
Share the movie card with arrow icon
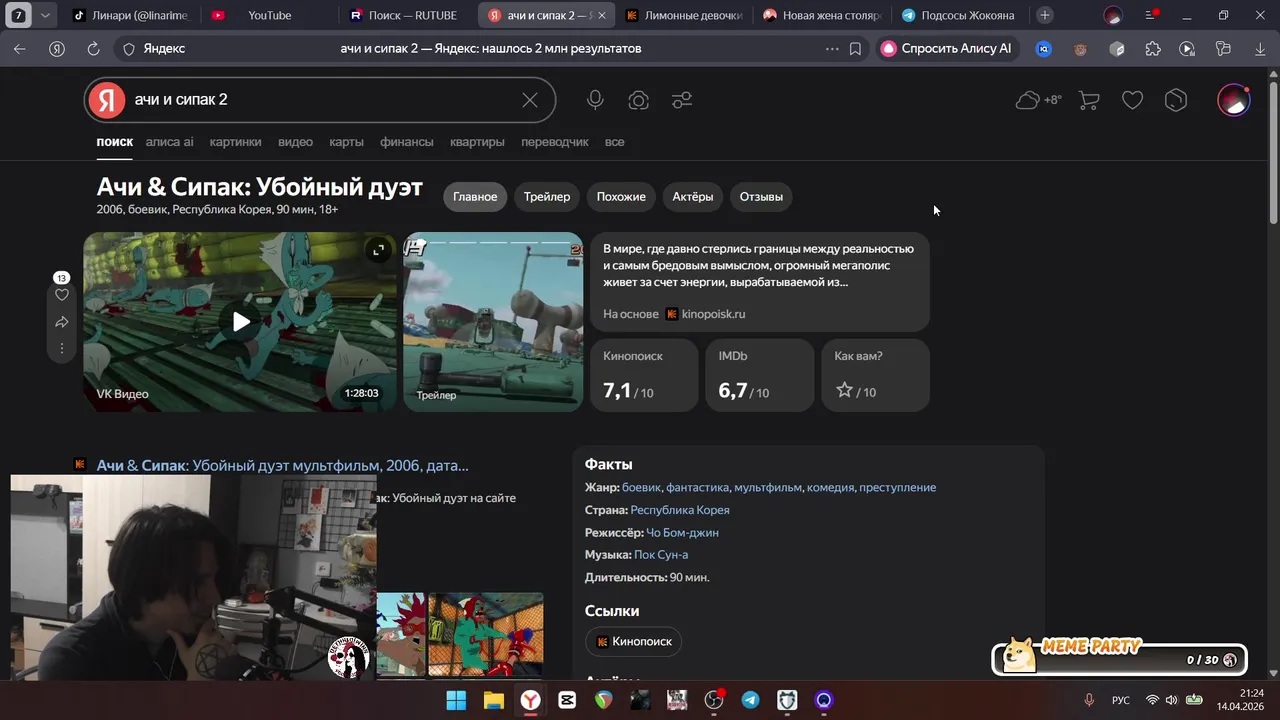coord(62,322)
